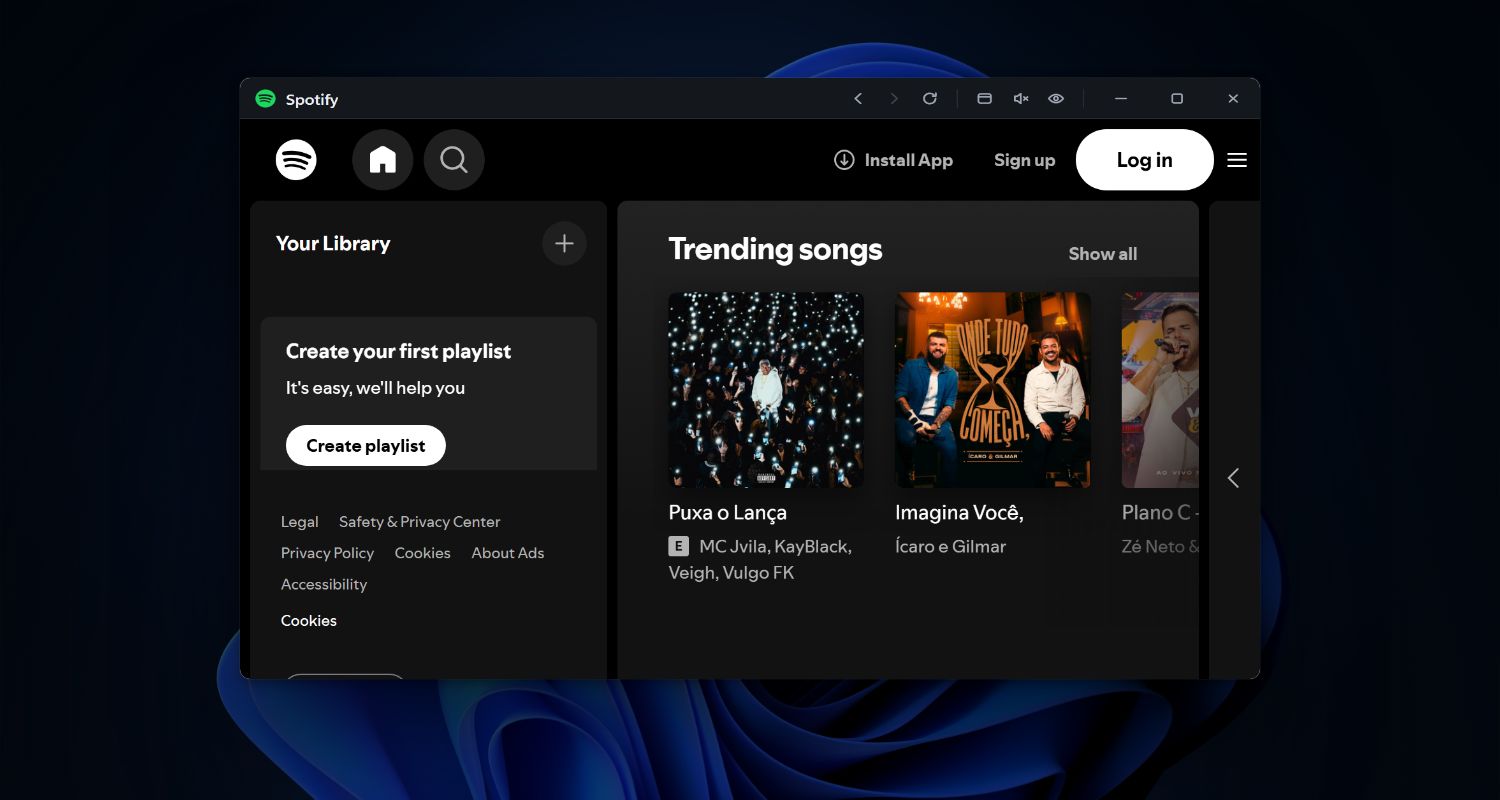This screenshot has width=1500, height=800.
Task: Click the Trending songs heading
Action: click(x=775, y=249)
